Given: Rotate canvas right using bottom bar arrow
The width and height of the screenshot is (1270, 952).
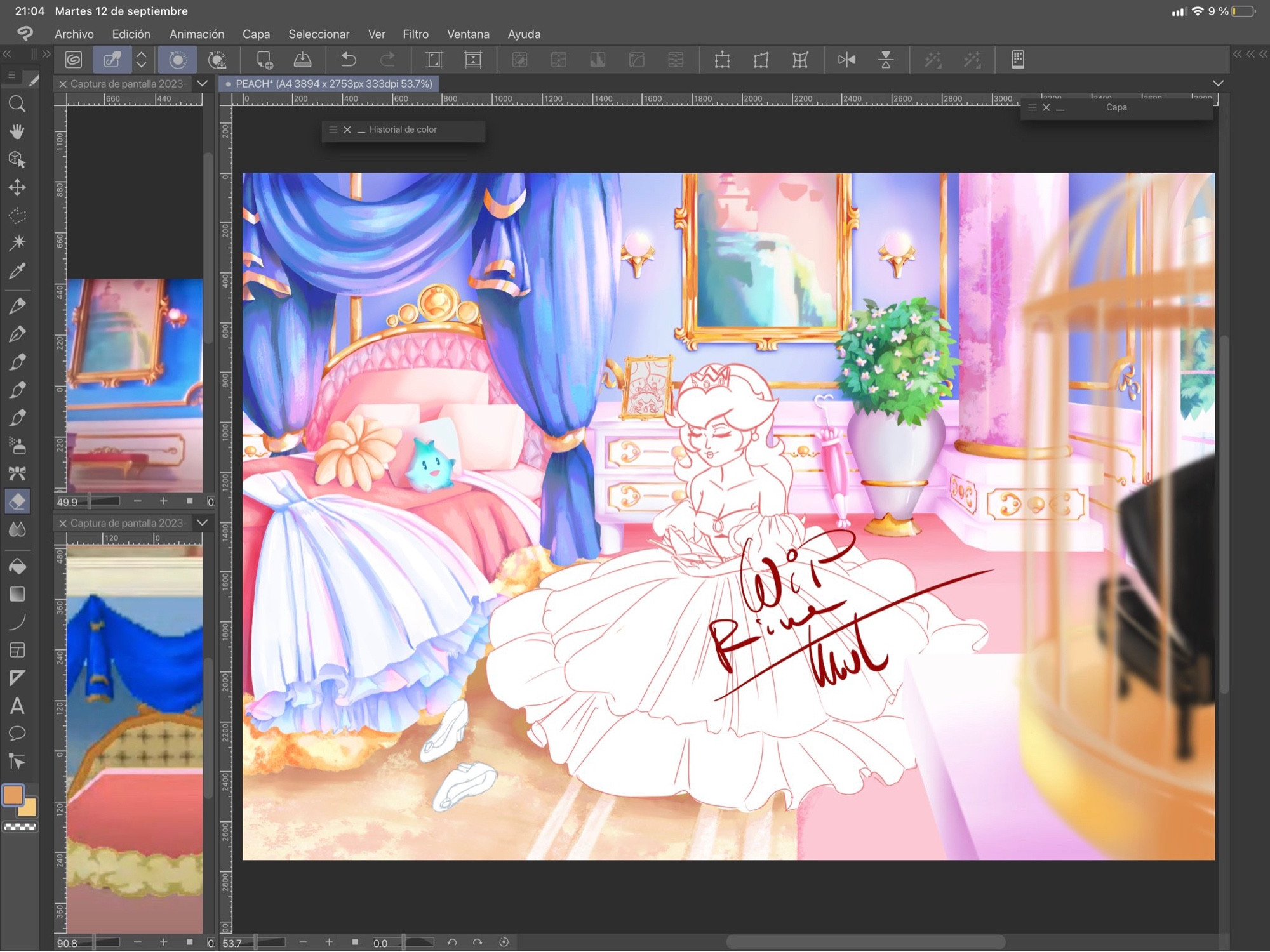Looking at the screenshot, I should tap(478, 942).
